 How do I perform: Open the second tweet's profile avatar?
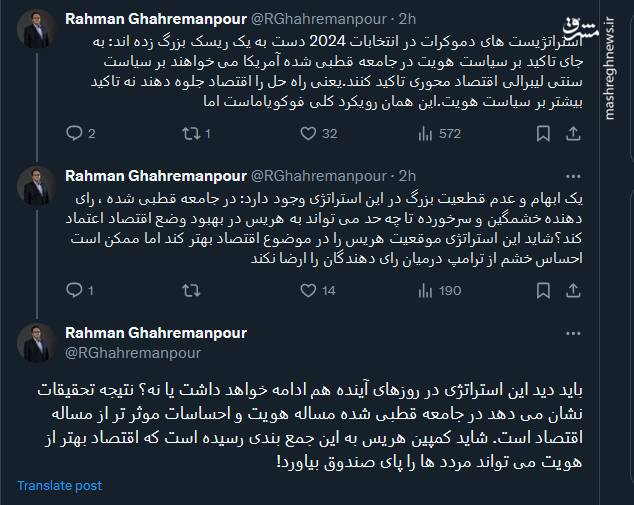[x=37, y=186]
